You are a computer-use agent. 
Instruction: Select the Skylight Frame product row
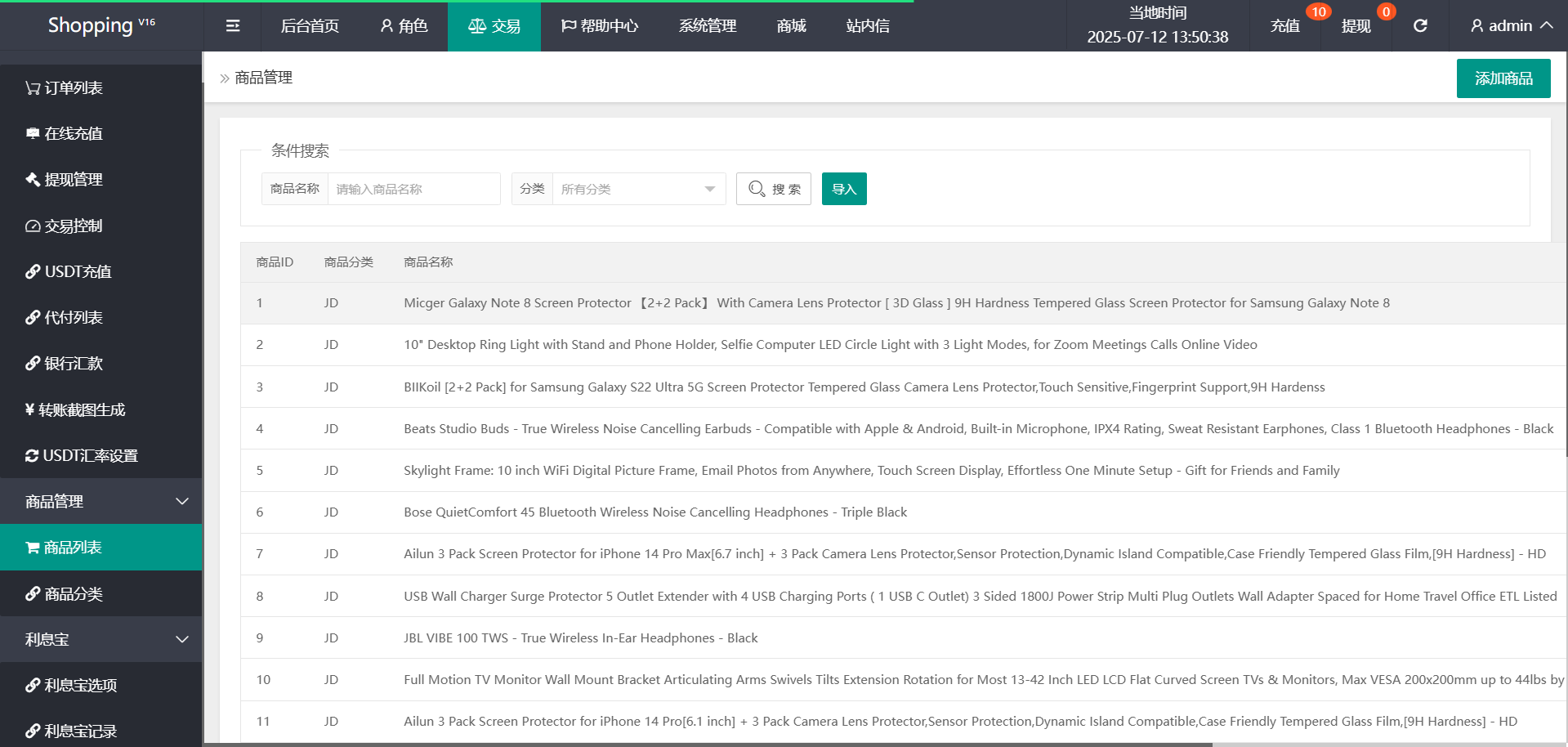click(x=903, y=471)
